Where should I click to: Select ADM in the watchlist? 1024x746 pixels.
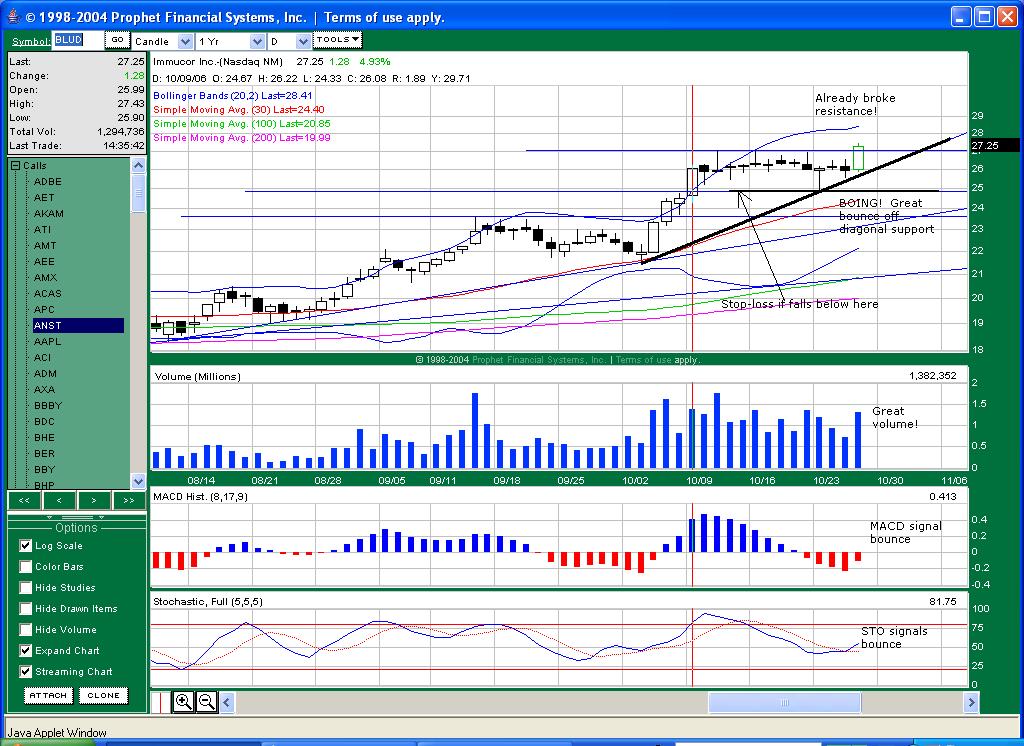[x=45, y=374]
